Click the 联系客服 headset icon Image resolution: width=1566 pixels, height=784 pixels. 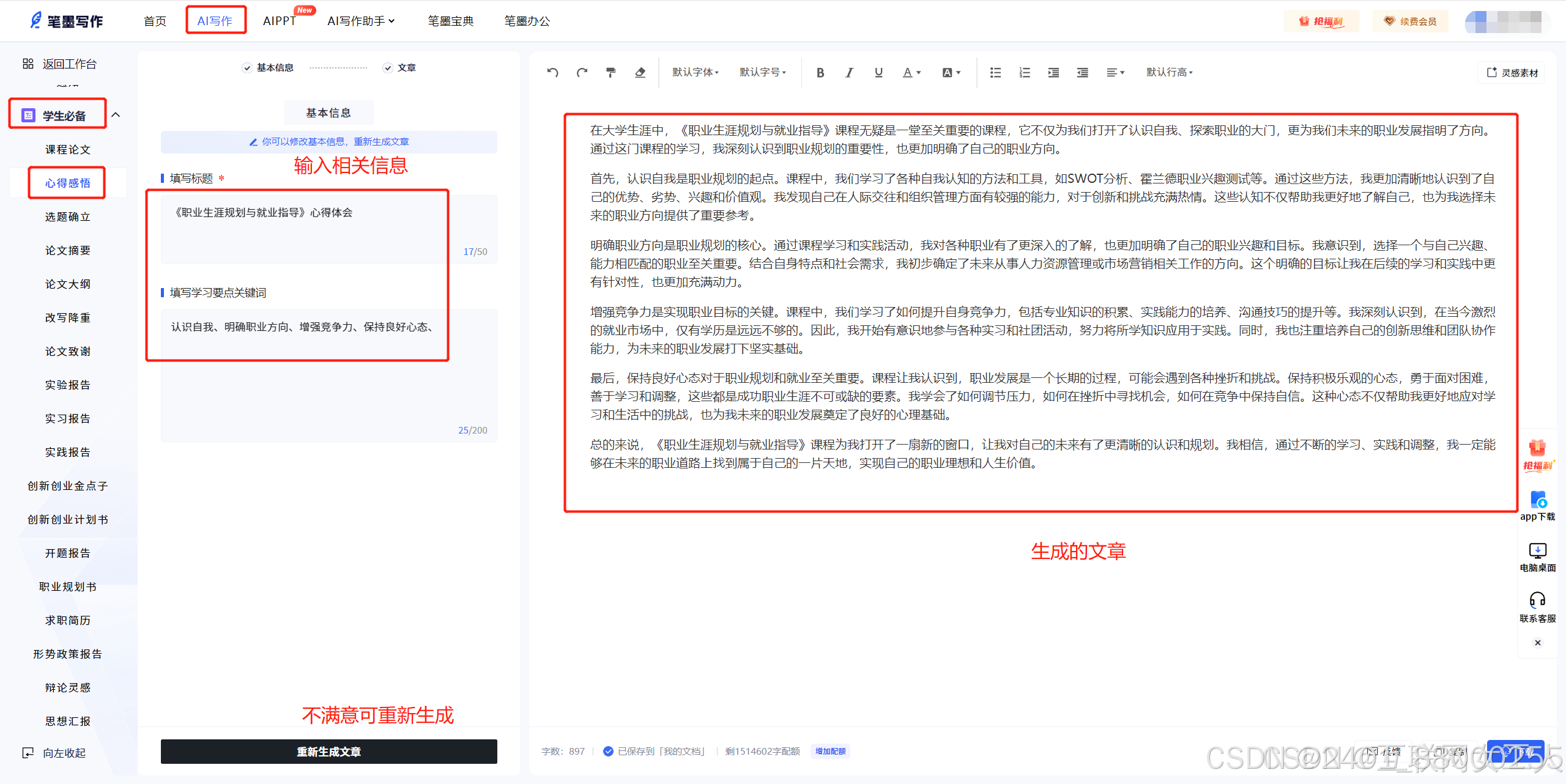coord(1537,600)
